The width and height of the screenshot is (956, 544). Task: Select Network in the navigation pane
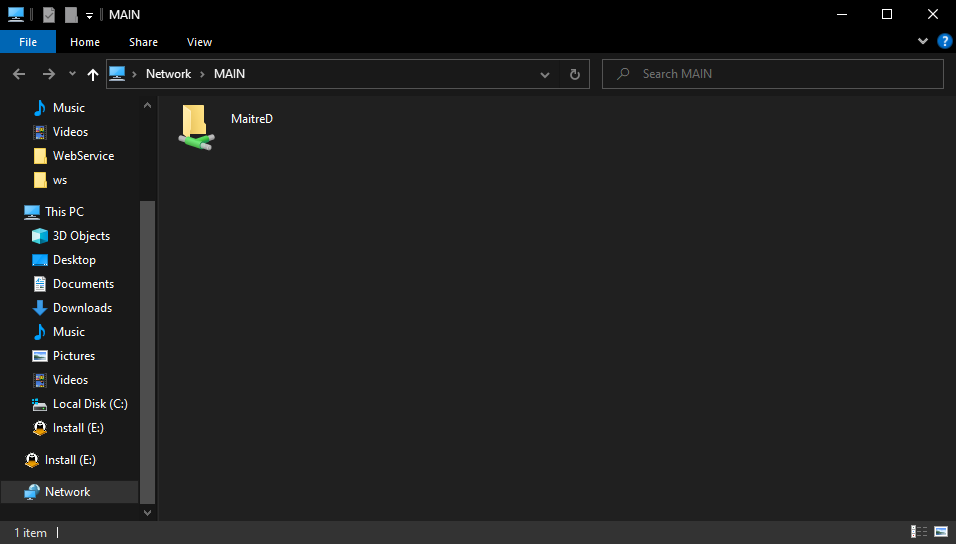[67, 492]
